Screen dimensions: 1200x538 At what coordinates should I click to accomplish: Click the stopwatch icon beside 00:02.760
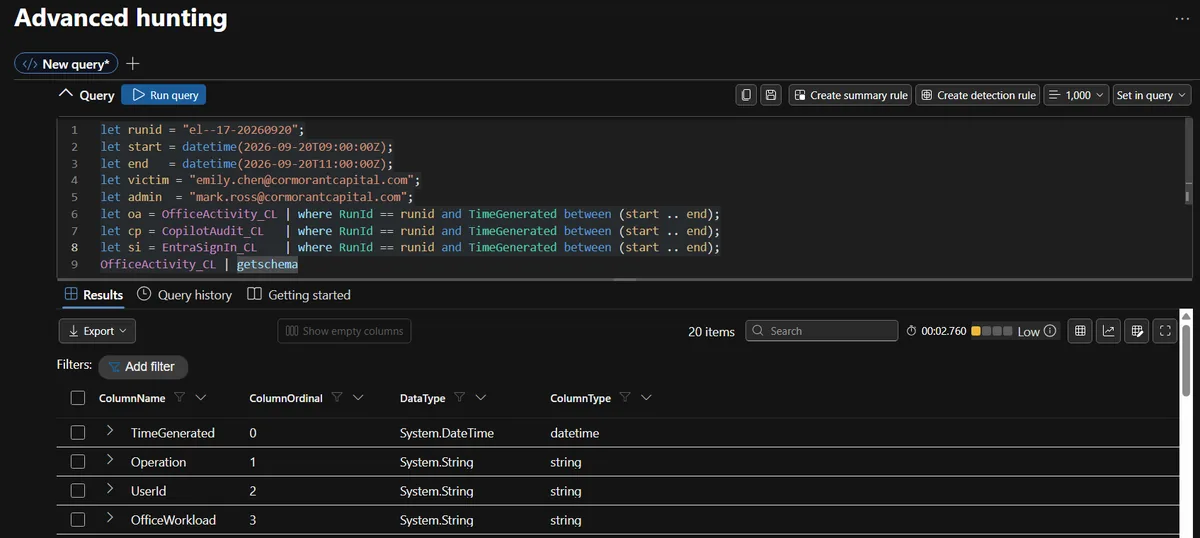[911, 331]
